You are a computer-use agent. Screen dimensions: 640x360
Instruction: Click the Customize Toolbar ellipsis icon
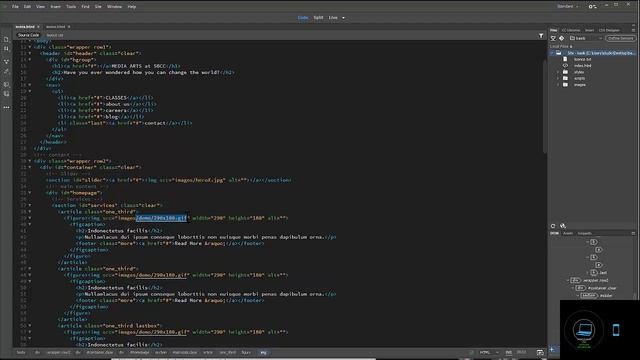click(6, 107)
